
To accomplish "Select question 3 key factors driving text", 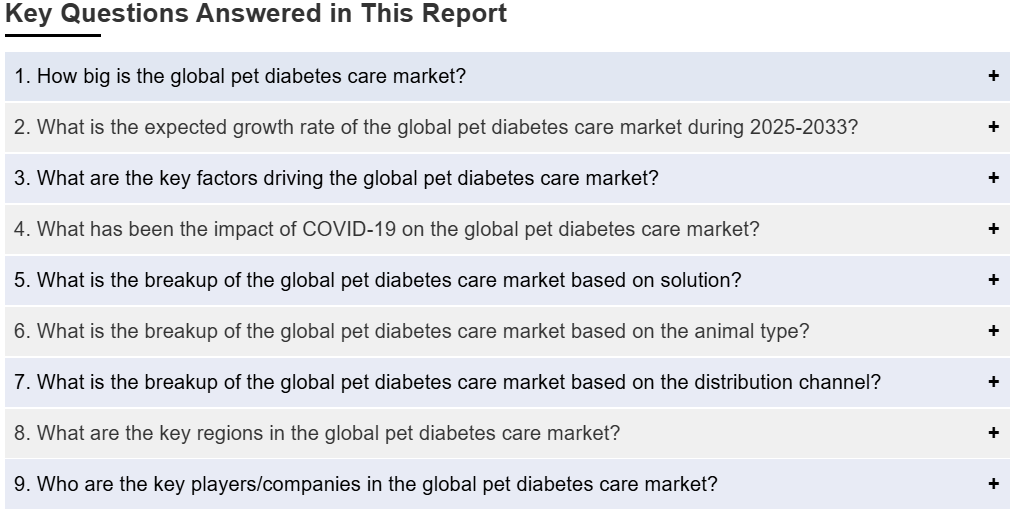I will 336,178.
